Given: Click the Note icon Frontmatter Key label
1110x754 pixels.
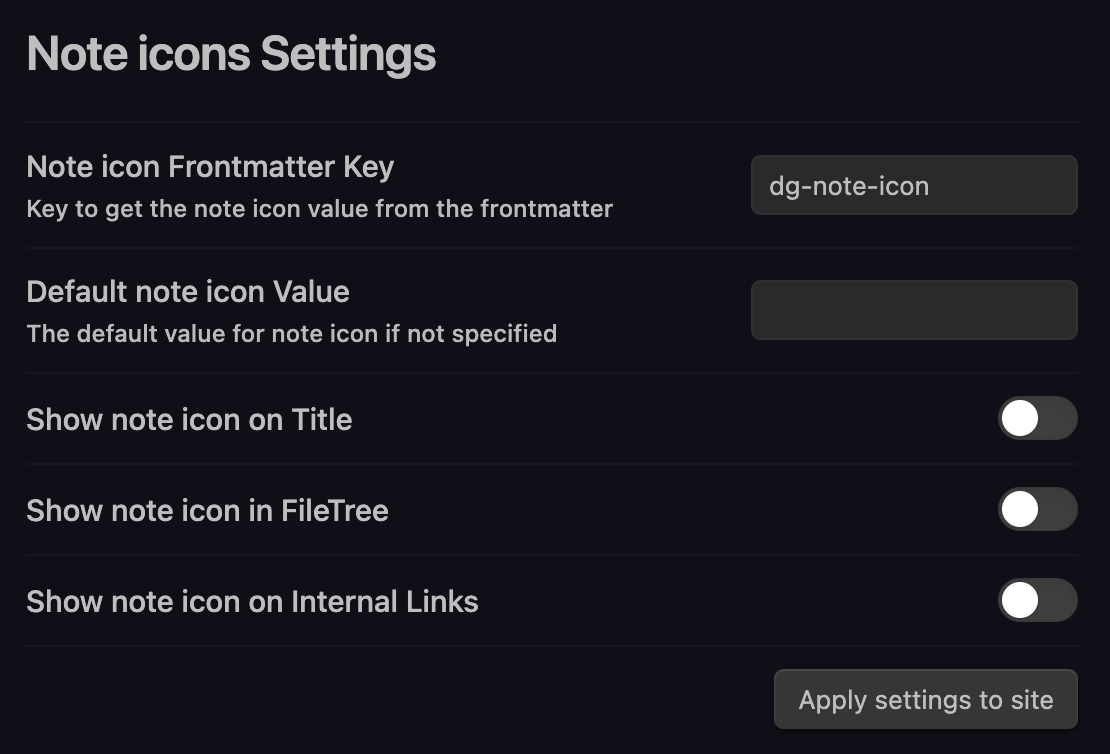Looking at the screenshot, I should pos(210,167).
